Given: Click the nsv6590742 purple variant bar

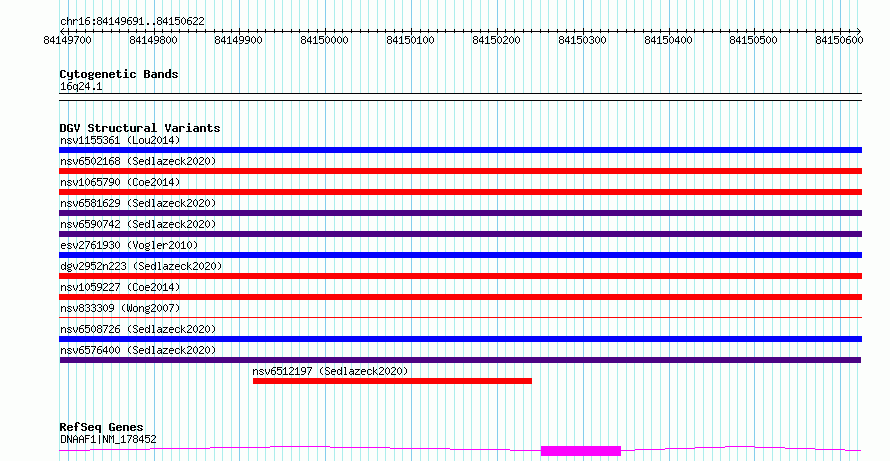Looking at the screenshot, I should click(460, 234).
